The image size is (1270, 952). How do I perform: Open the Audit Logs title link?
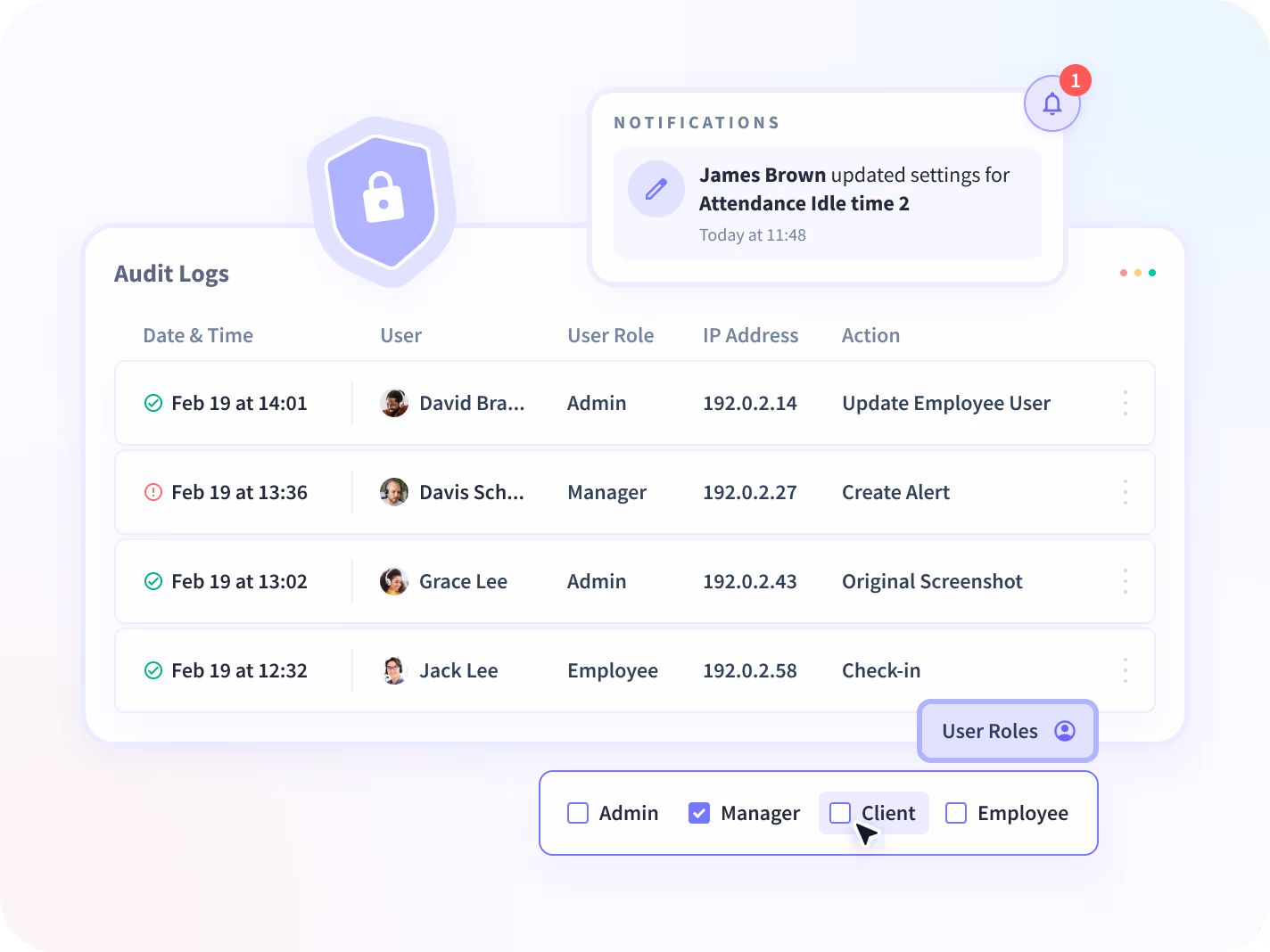click(171, 274)
